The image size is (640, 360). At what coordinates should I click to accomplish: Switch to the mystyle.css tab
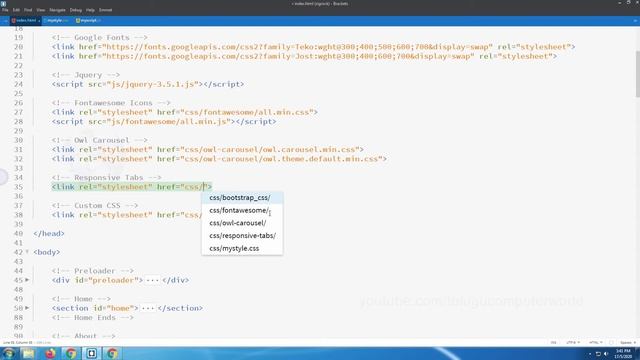tap(56, 20)
